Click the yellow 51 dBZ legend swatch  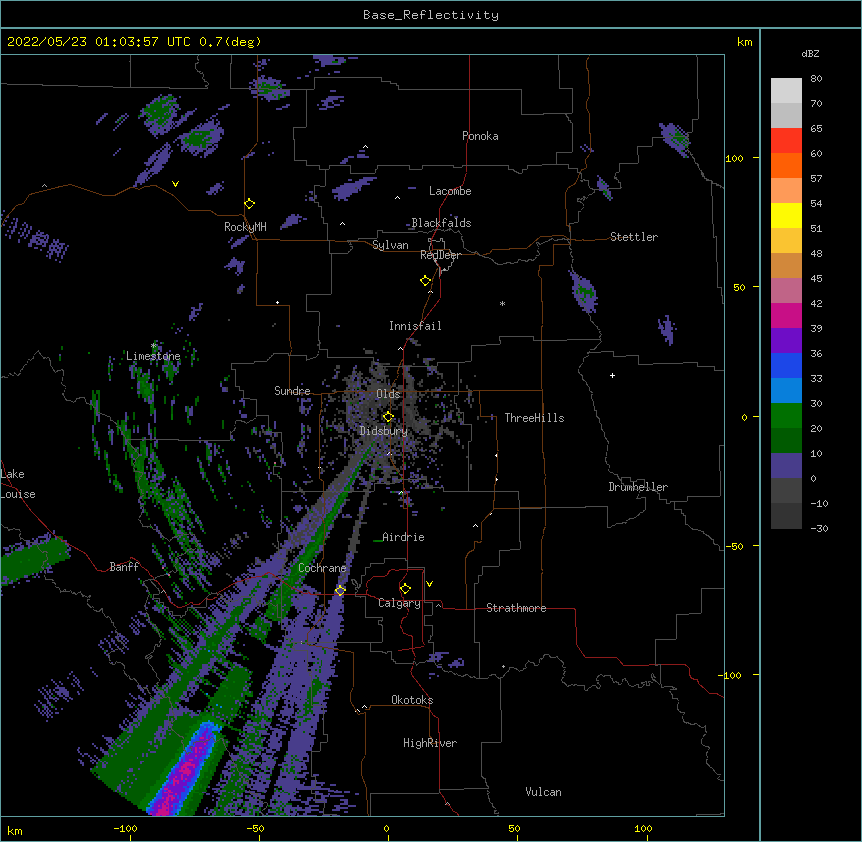tap(786, 216)
